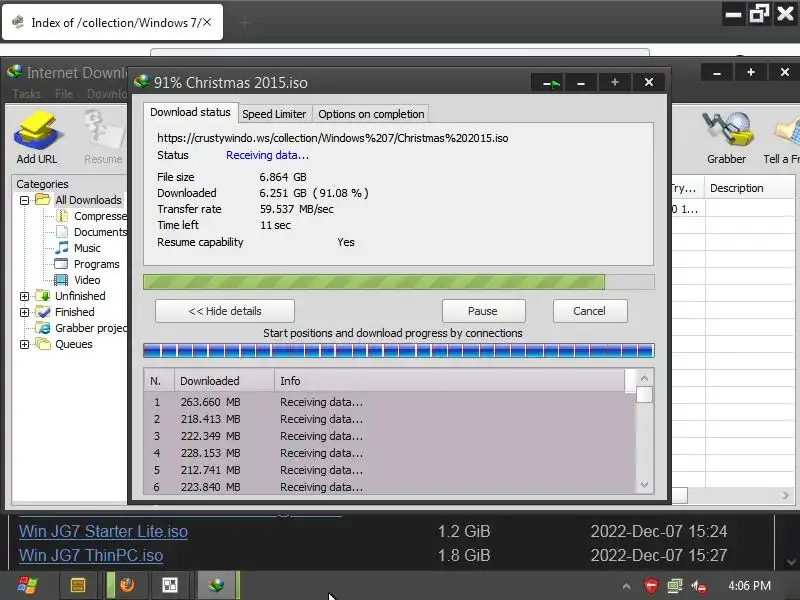This screenshot has height=600, width=800.
Task: Select the Compressed category icon
Action: 62,216
